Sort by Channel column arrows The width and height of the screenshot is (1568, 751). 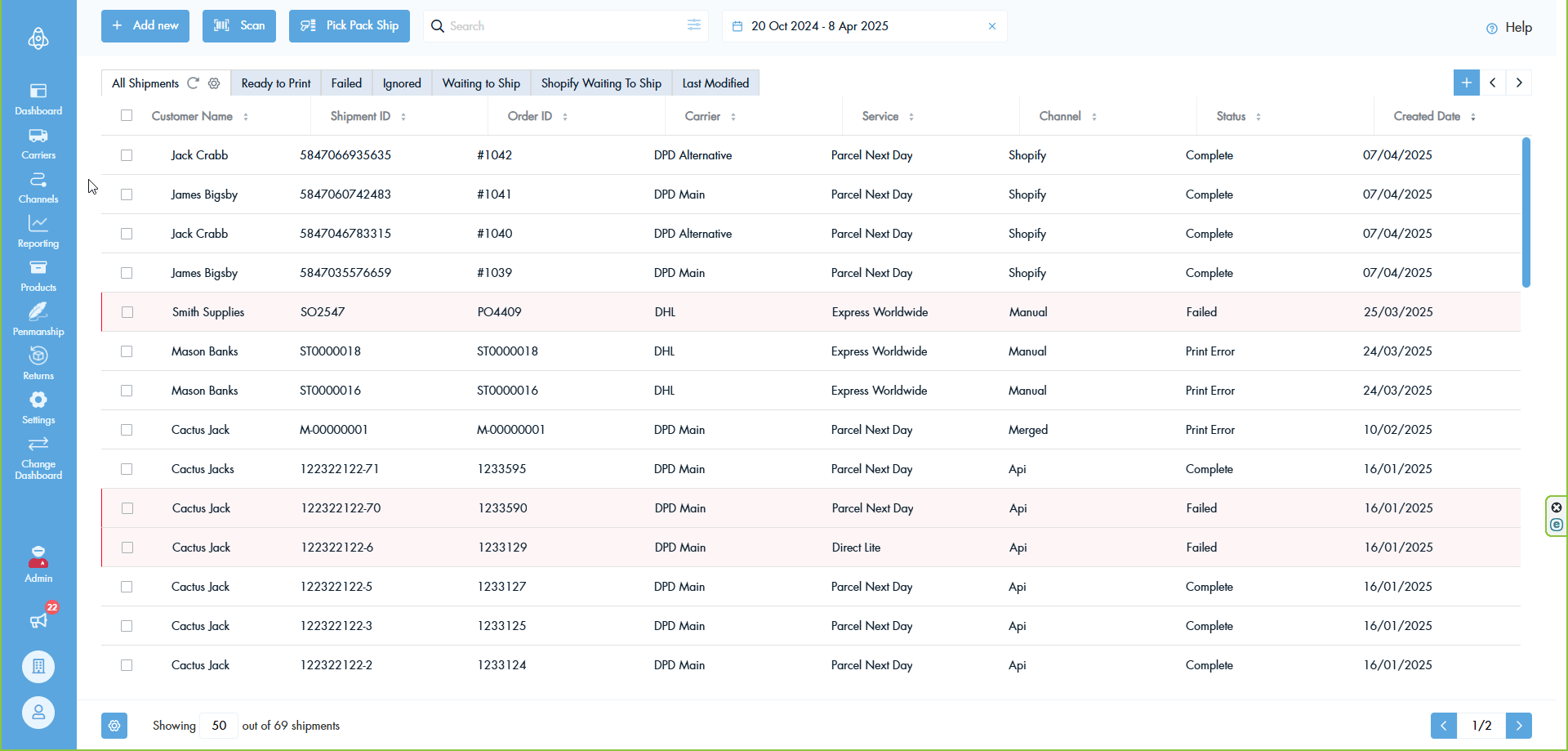[1094, 117]
